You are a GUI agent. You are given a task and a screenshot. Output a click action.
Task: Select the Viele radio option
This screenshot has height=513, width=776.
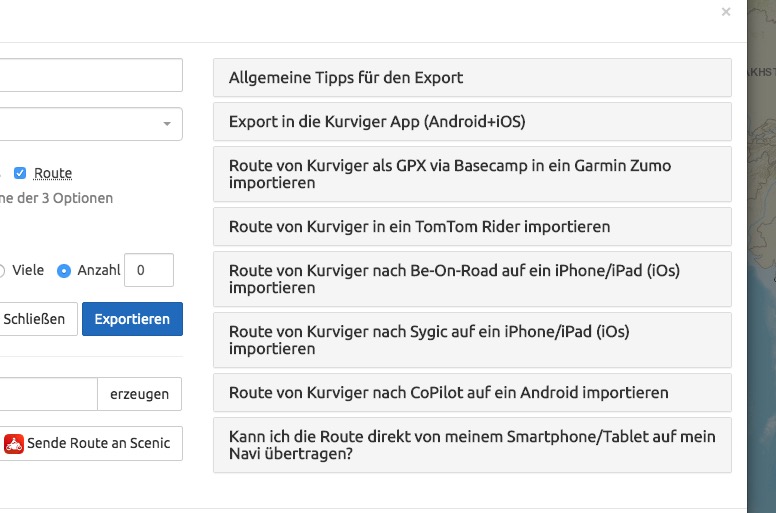pos(2,270)
